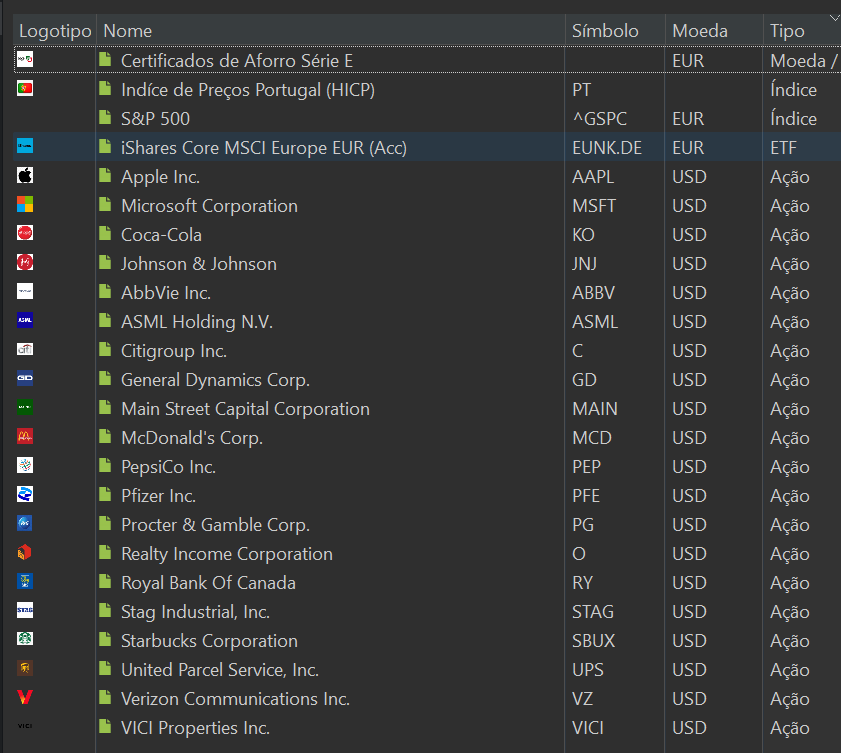Select the Johnson & Johnson name
Viewport: 841px width, 753px height.
point(199,264)
